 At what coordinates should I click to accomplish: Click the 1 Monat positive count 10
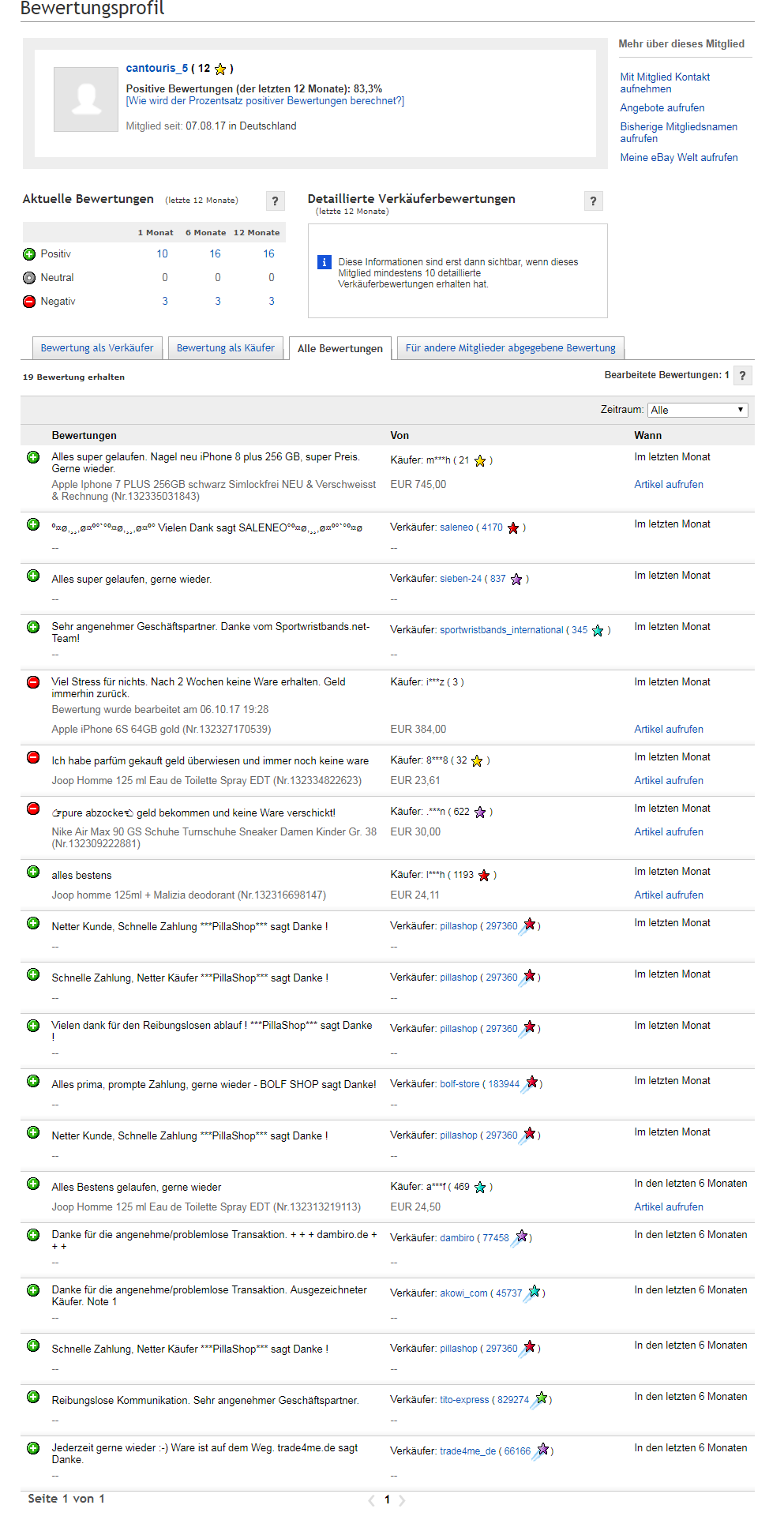(162, 254)
